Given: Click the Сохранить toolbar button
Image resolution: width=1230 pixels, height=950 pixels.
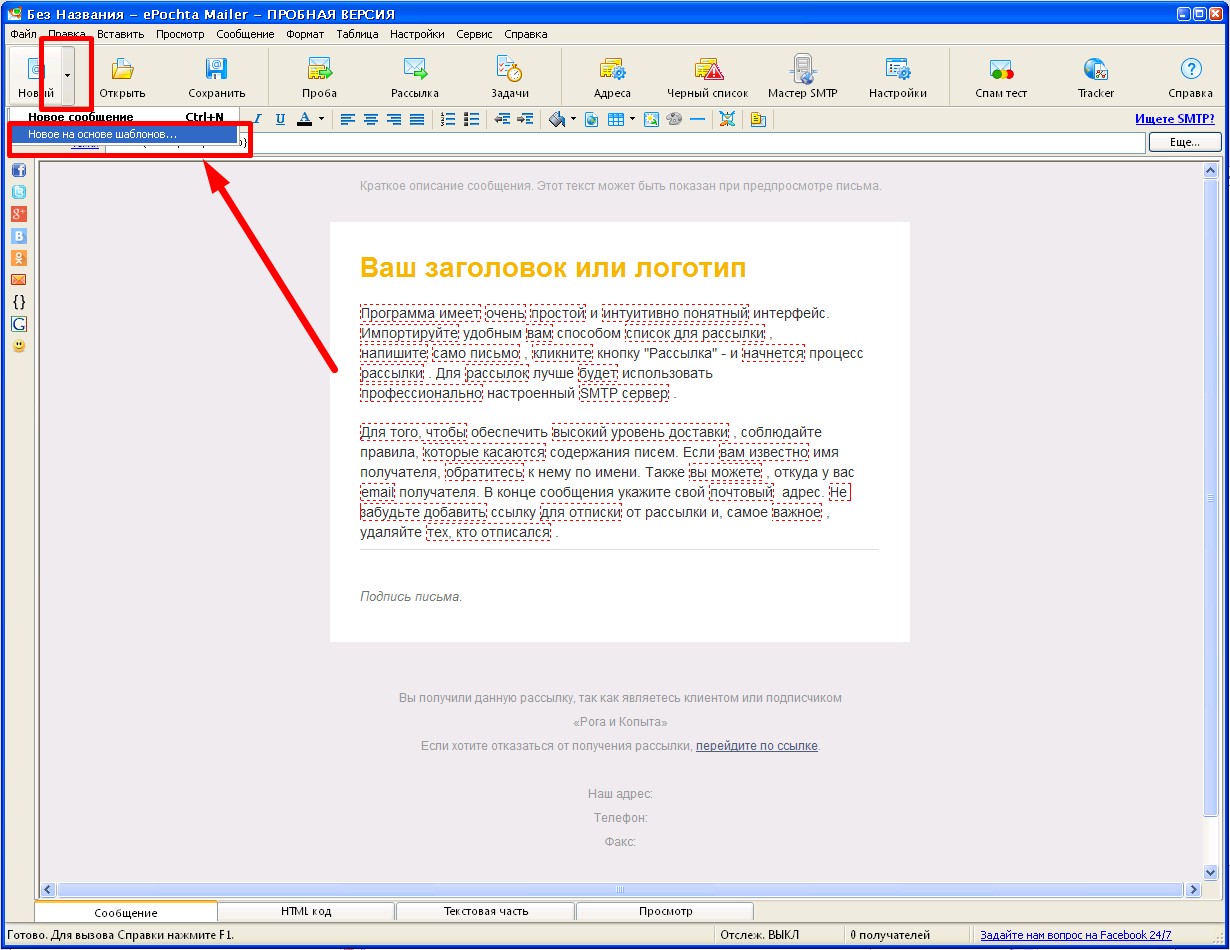Looking at the screenshot, I should point(217,76).
